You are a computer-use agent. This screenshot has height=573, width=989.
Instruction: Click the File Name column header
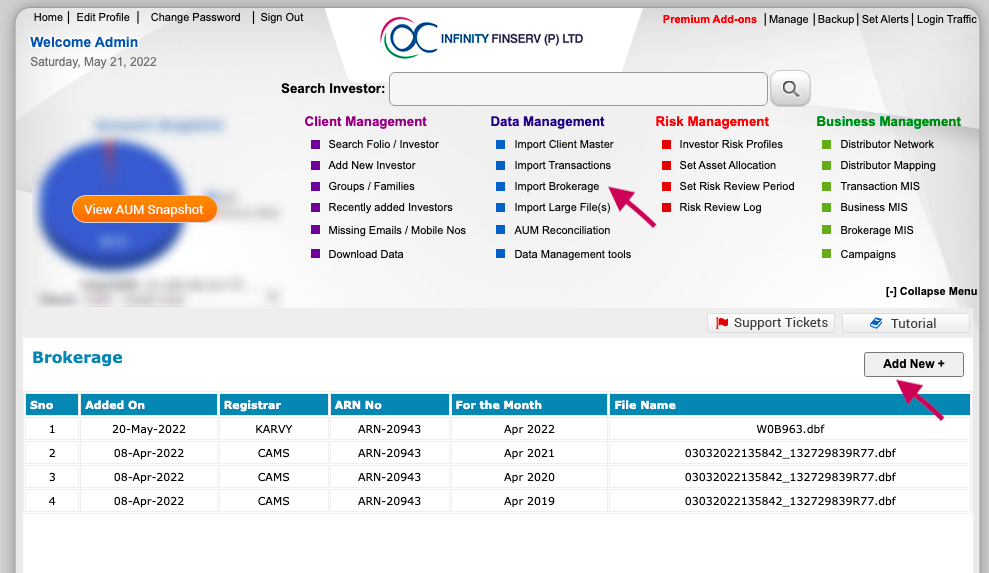click(x=790, y=405)
